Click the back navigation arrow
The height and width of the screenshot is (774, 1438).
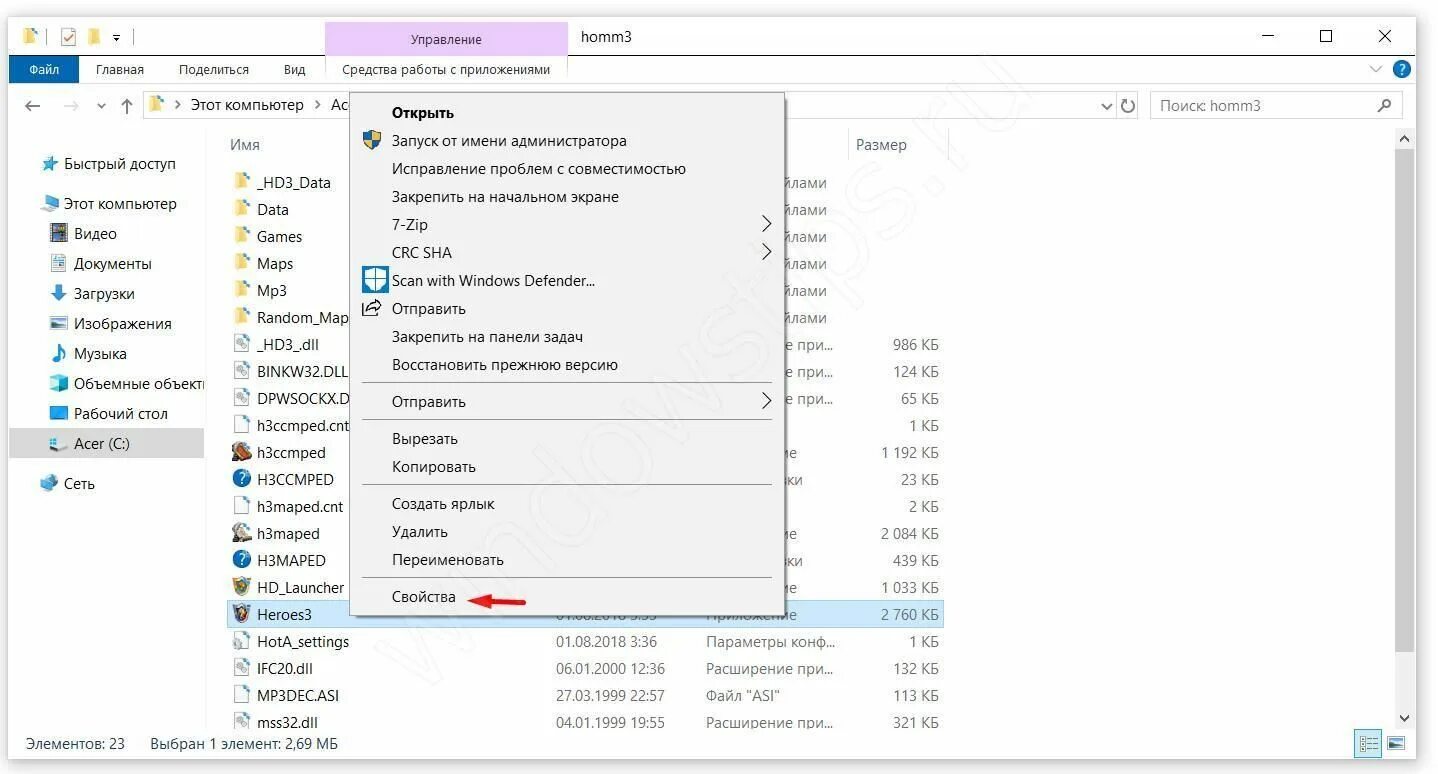(x=33, y=105)
